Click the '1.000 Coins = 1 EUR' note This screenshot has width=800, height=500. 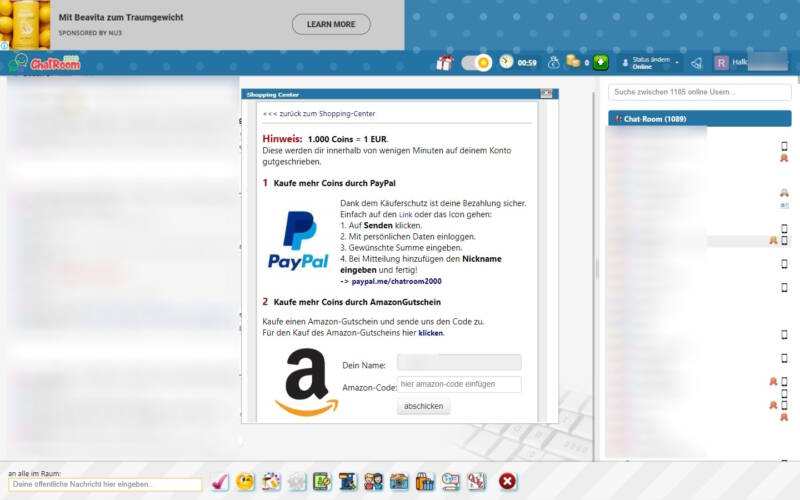347,139
